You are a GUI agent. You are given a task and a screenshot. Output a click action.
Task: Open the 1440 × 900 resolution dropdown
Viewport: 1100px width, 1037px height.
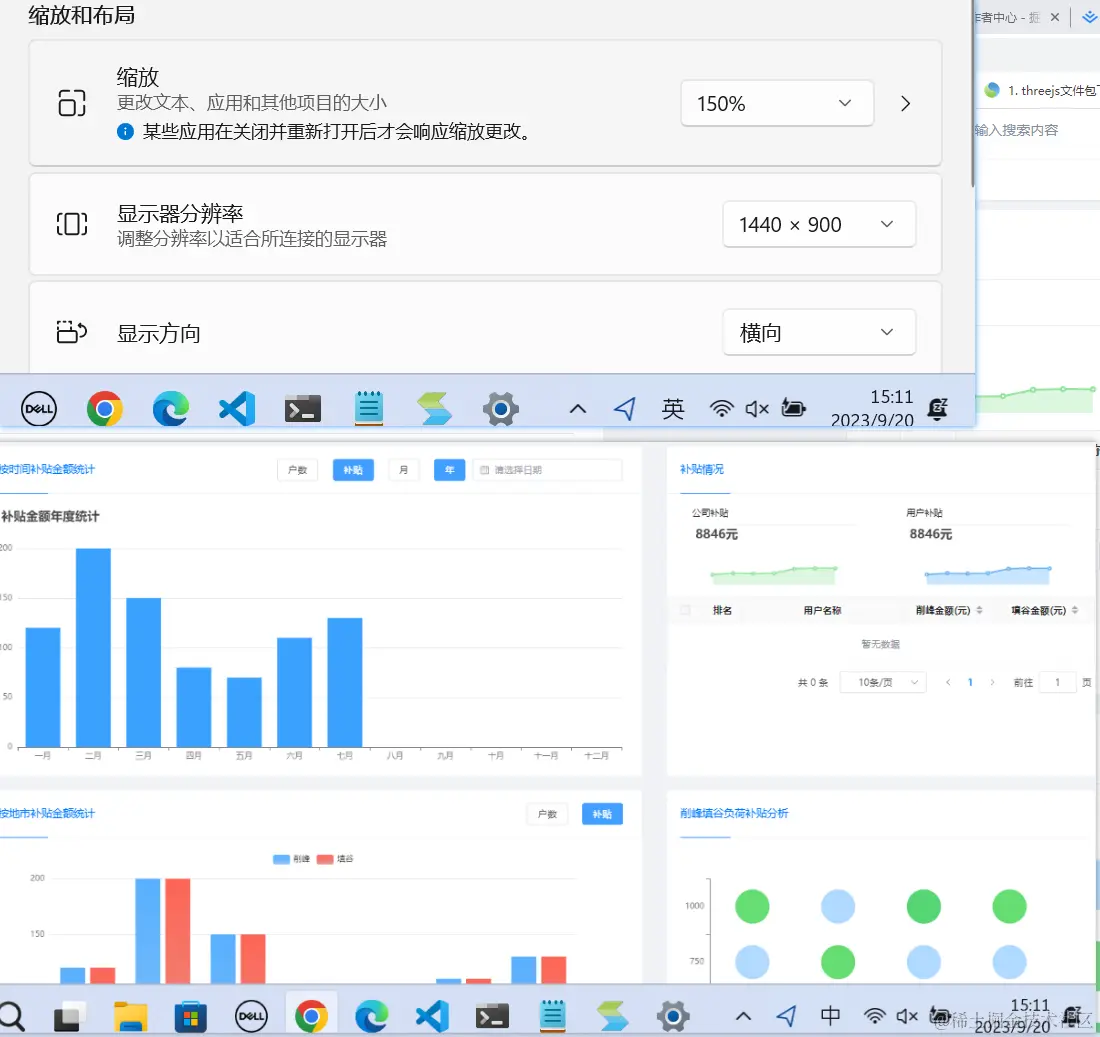pos(819,225)
